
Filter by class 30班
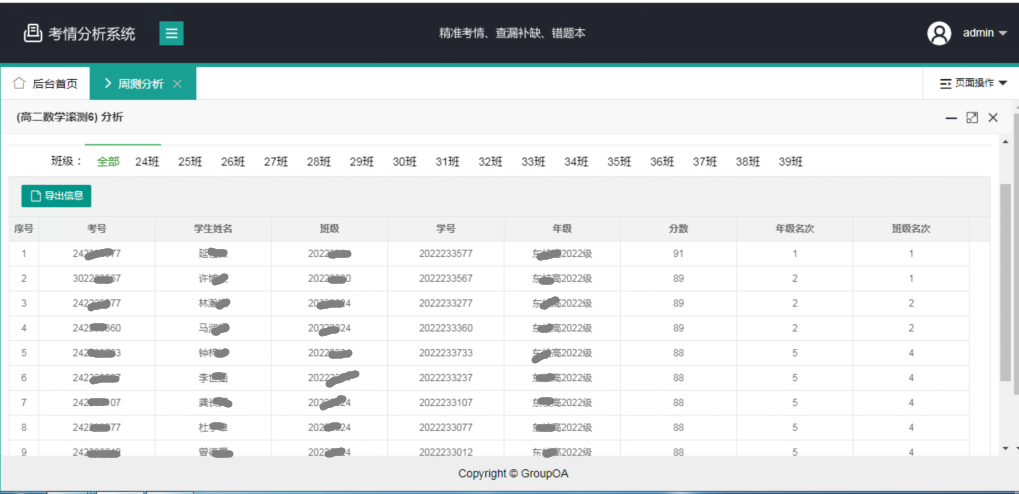coord(404,161)
